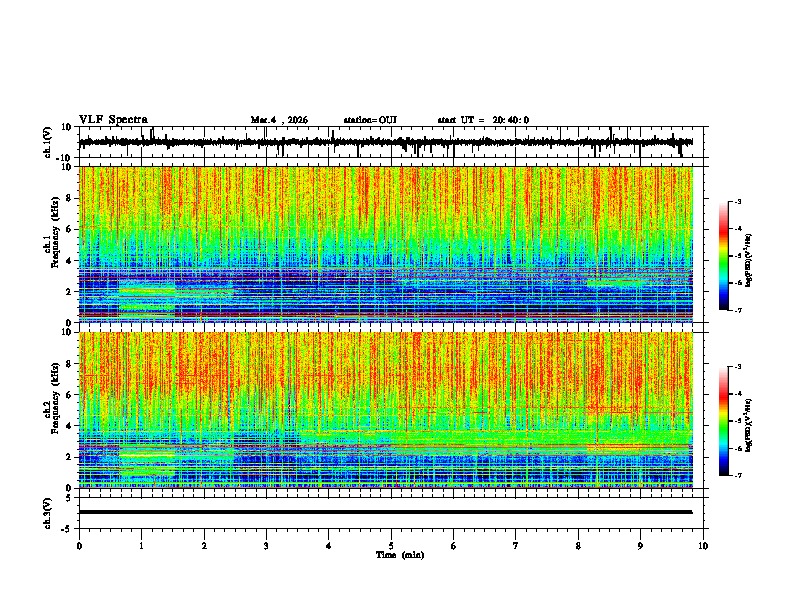792x612 pixels.
Task: Click the "2" kHz tick on ch.2 spectrogram
Action: tap(69, 457)
